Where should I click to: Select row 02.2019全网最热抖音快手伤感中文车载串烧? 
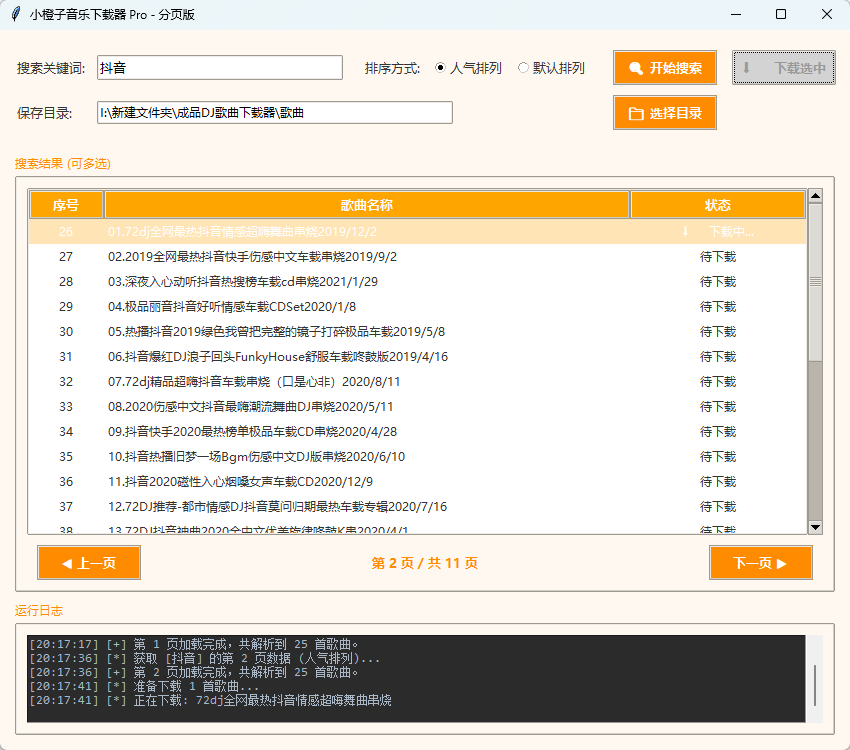pos(417,256)
